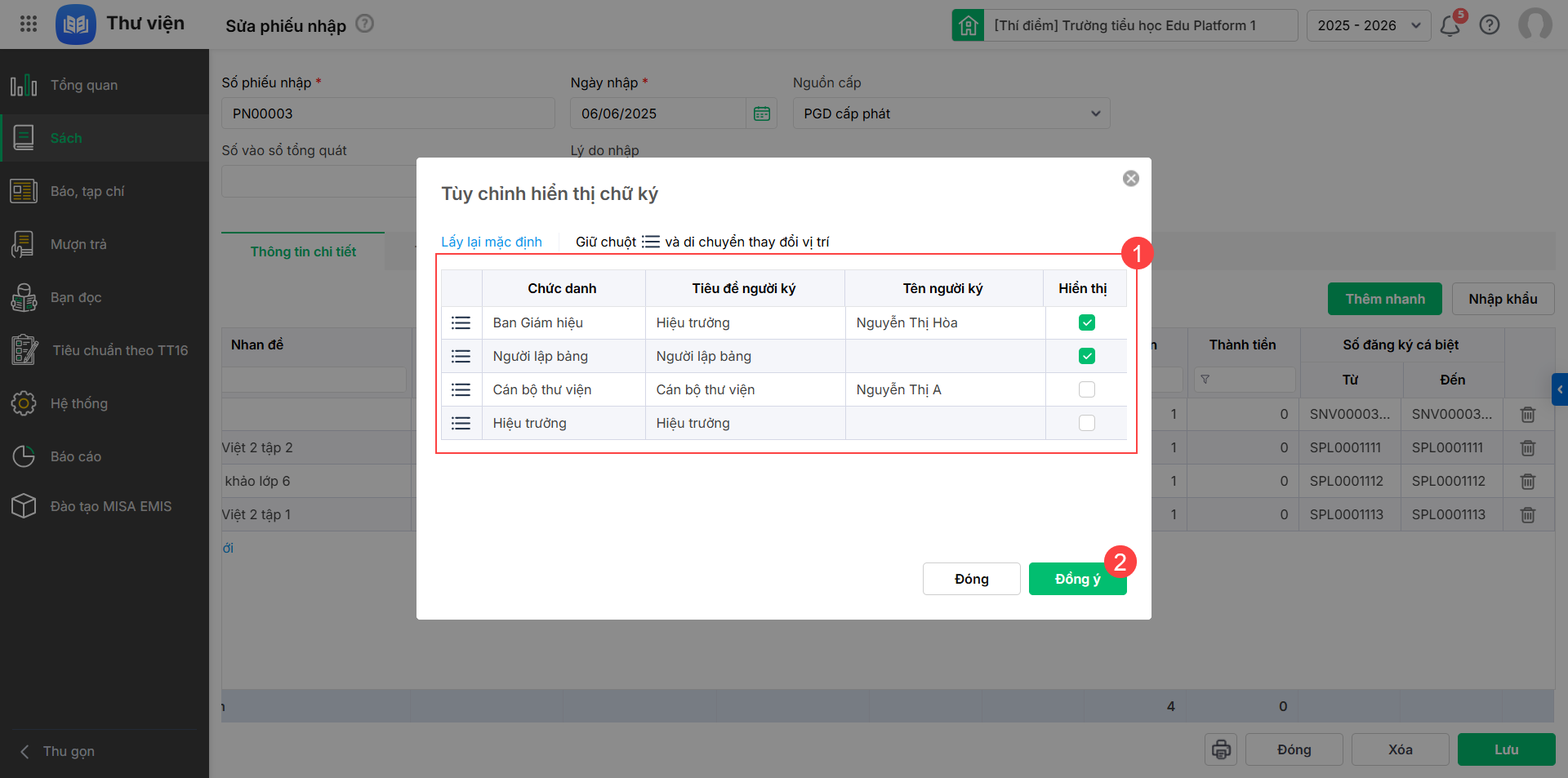Click the school home icon
The width and height of the screenshot is (1568, 778).
[x=968, y=25]
